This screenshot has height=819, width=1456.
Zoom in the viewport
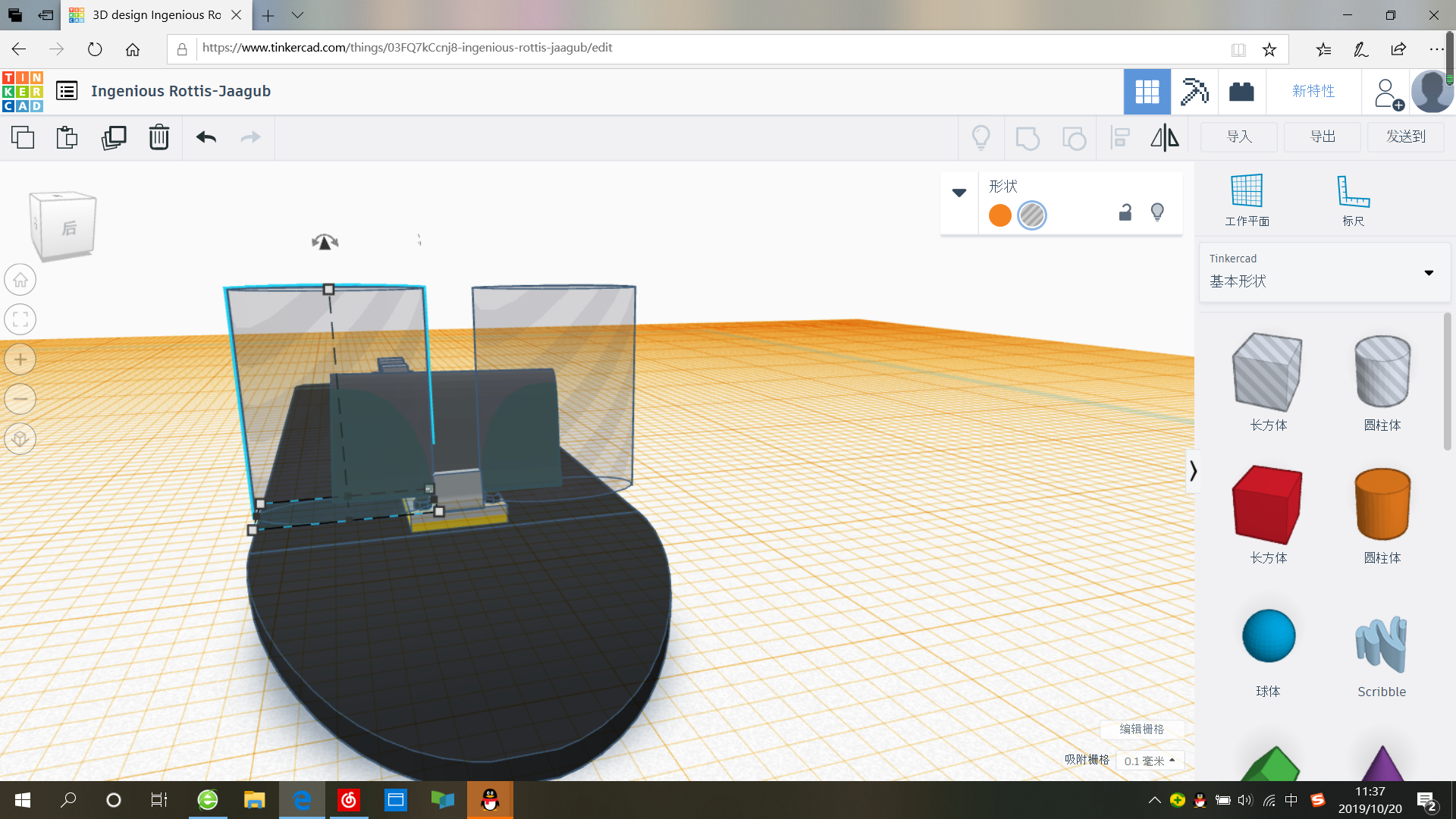click(x=20, y=359)
